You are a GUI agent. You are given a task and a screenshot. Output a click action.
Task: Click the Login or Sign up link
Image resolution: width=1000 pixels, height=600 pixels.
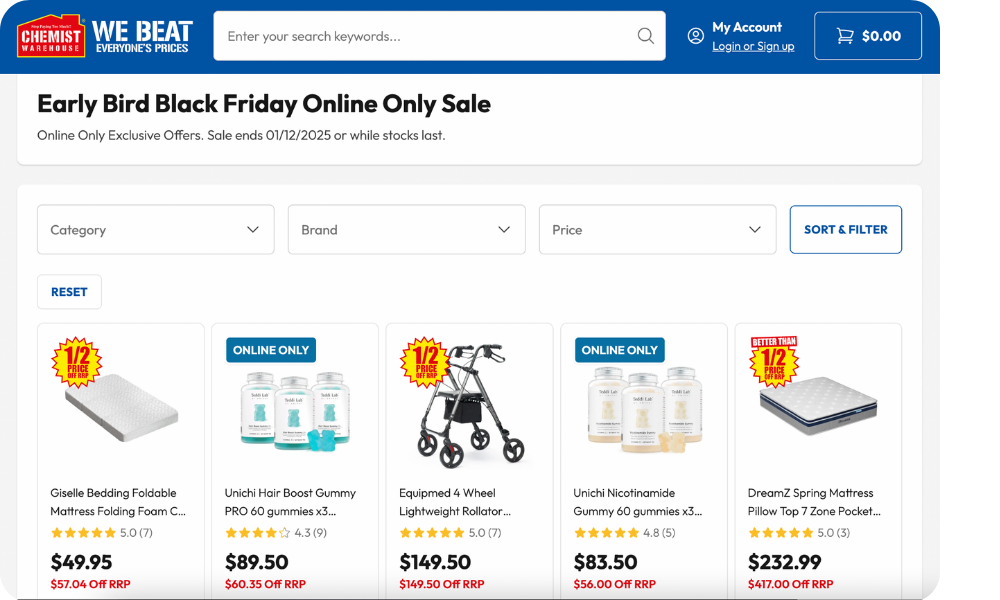coord(753,45)
